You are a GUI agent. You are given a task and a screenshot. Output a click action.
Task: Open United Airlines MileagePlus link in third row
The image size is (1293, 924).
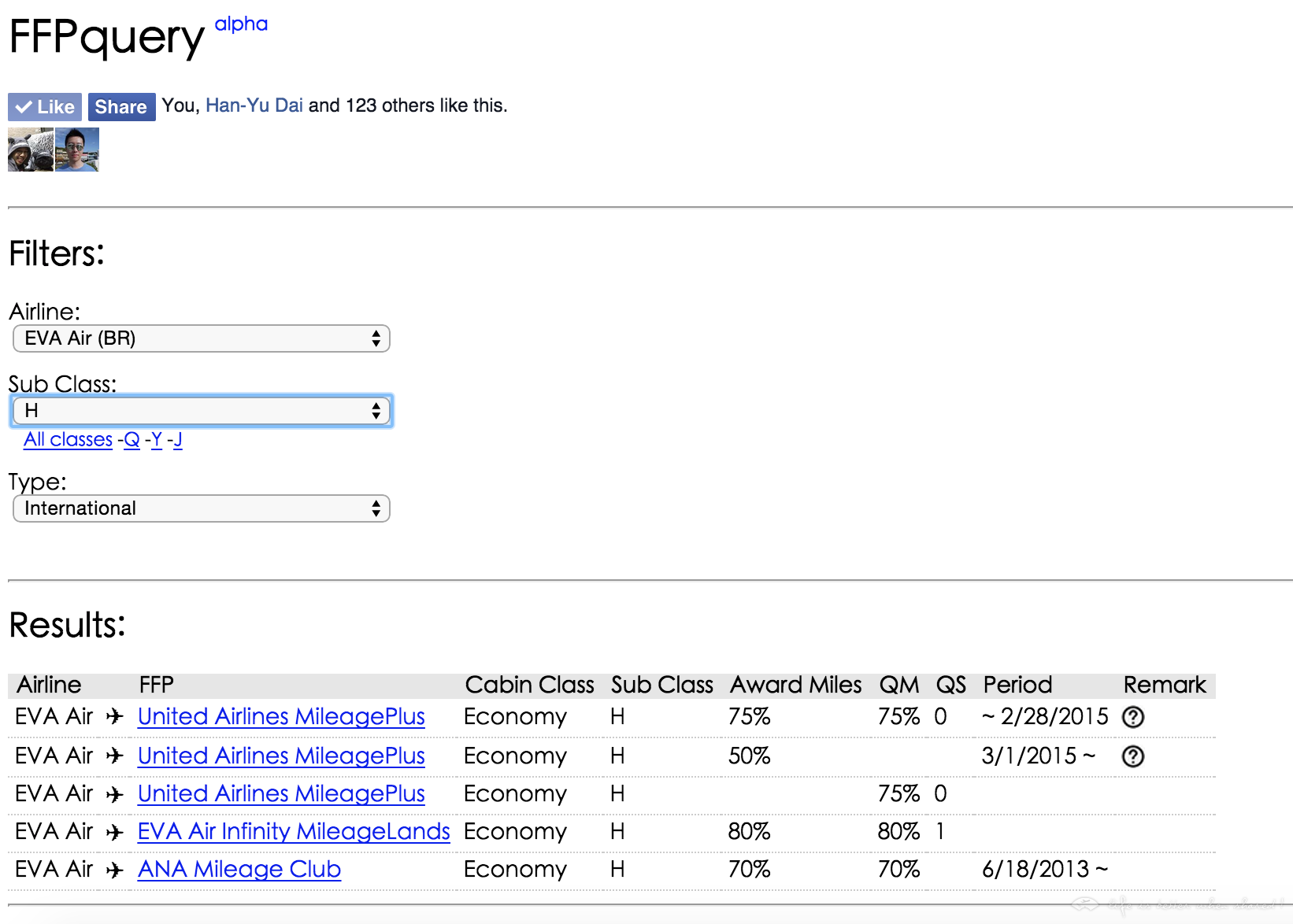pyautogui.click(x=281, y=793)
